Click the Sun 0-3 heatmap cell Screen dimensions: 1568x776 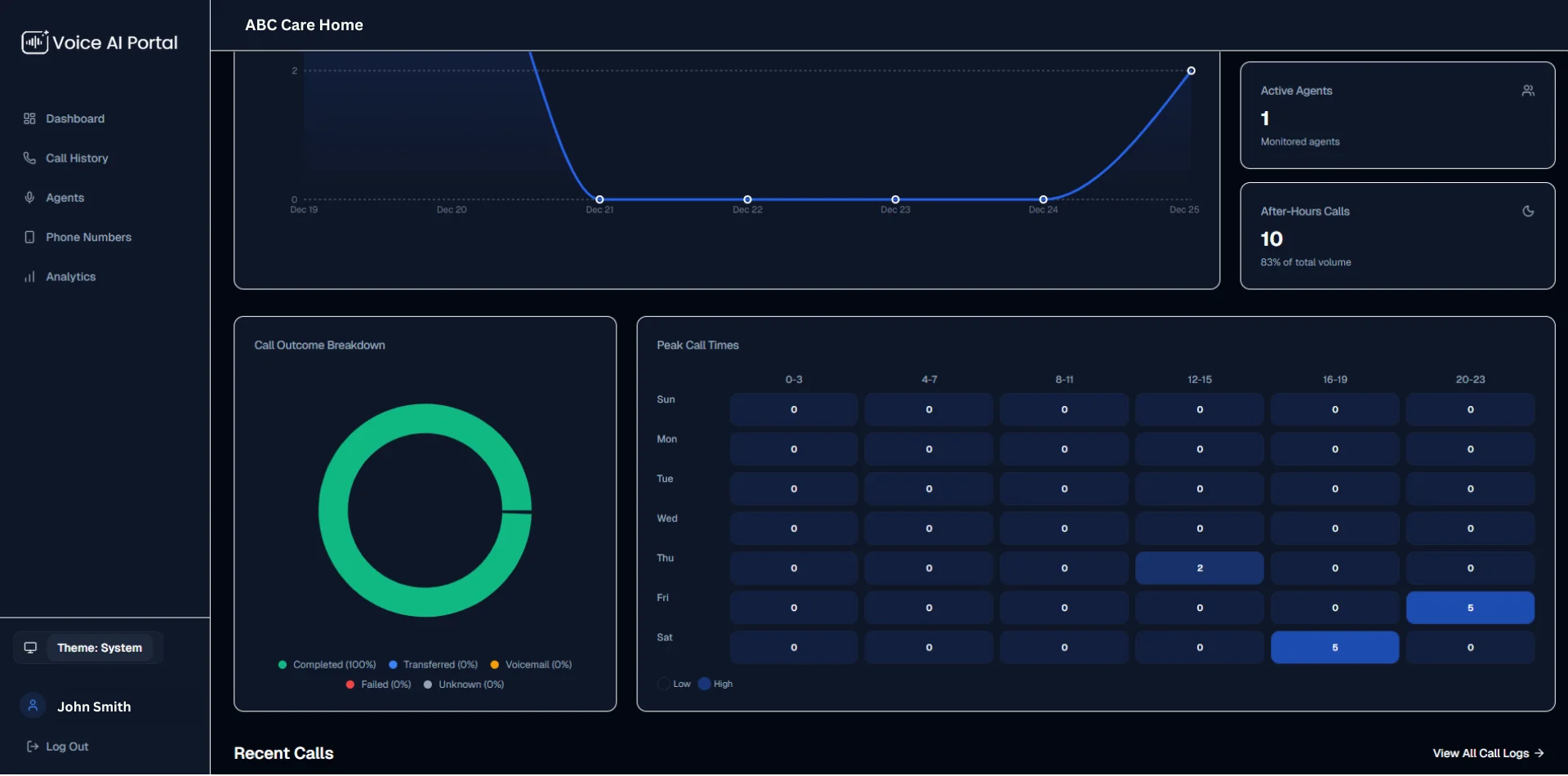pos(794,409)
